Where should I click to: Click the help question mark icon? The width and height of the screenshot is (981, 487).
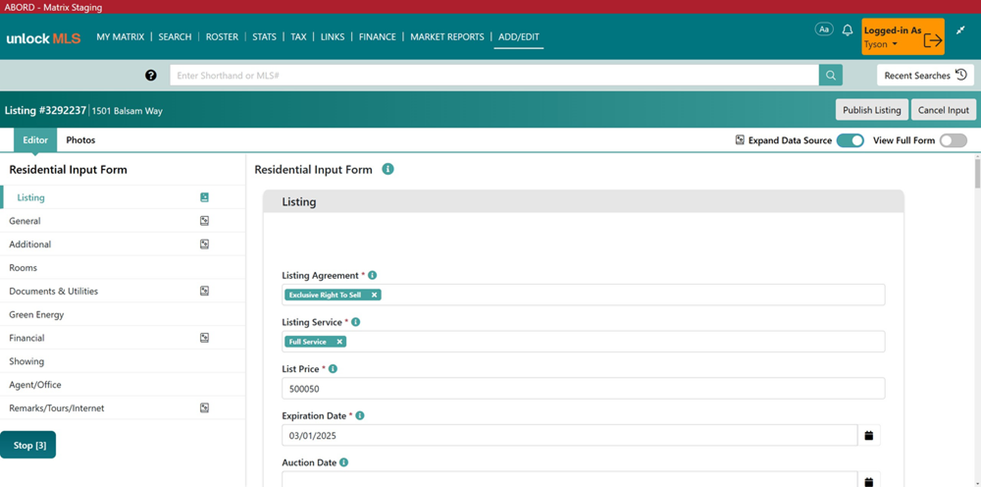pos(151,75)
